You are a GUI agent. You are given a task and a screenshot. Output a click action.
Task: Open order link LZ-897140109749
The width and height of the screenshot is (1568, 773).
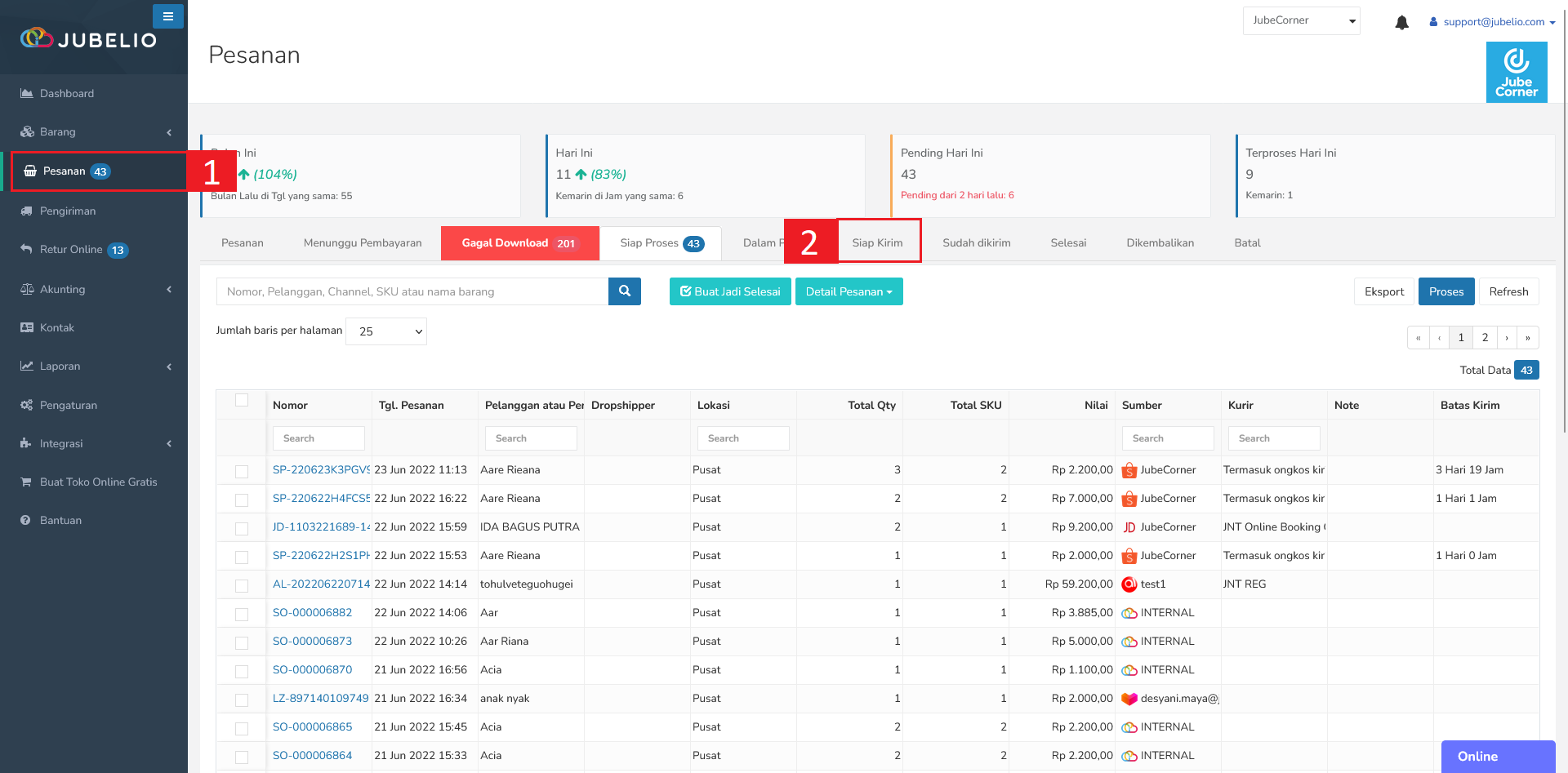321,698
